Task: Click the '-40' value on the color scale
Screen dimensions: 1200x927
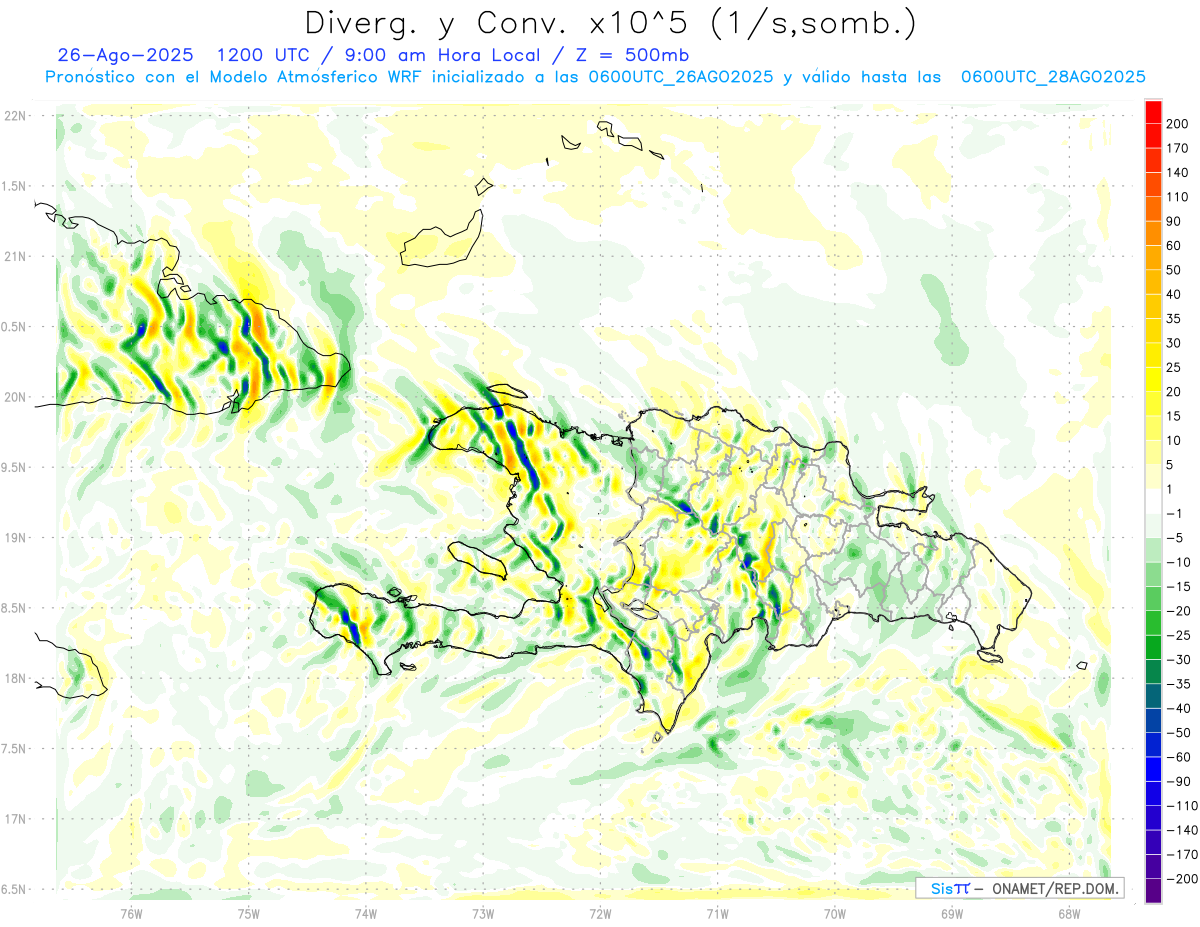Action: click(1177, 708)
